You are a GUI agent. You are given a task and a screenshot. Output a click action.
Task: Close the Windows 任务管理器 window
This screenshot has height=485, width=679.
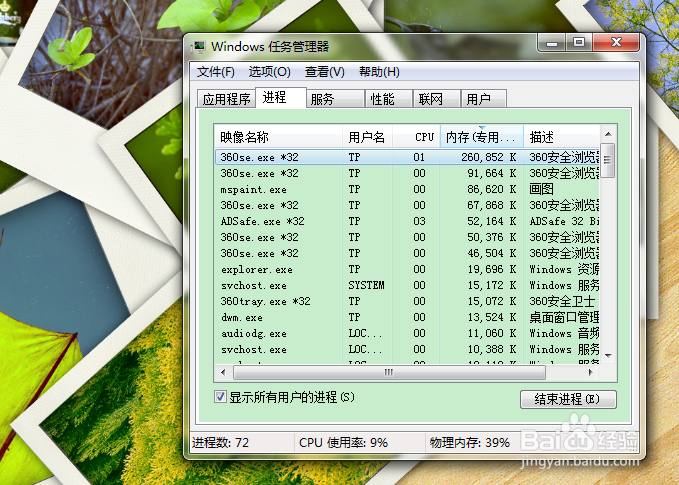click(x=616, y=43)
